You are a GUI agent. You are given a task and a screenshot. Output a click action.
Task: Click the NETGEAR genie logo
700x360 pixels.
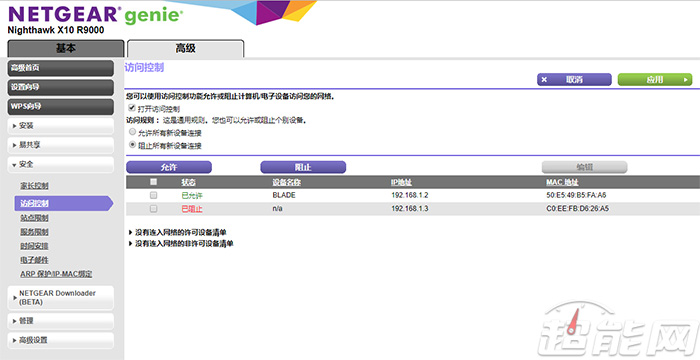[96, 15]
